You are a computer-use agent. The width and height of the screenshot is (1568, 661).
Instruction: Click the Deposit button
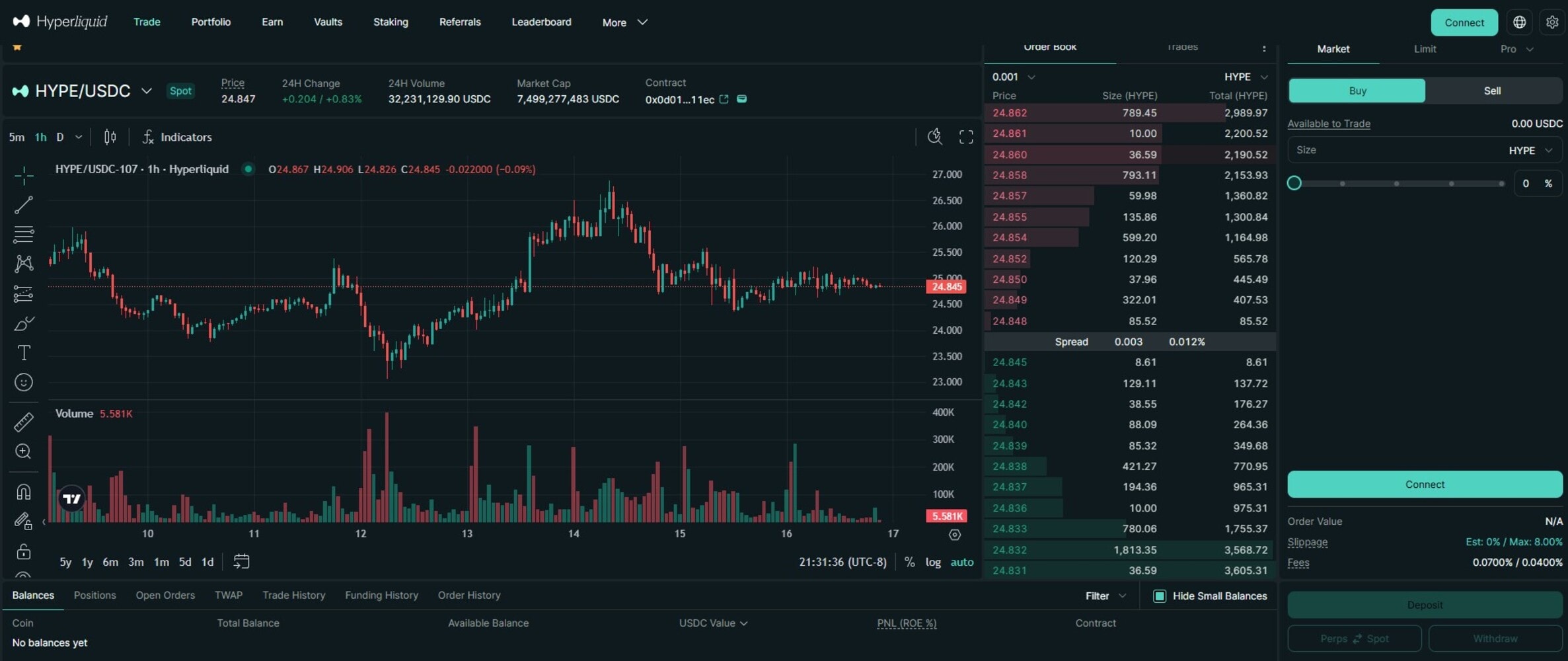coord(1424,605)
